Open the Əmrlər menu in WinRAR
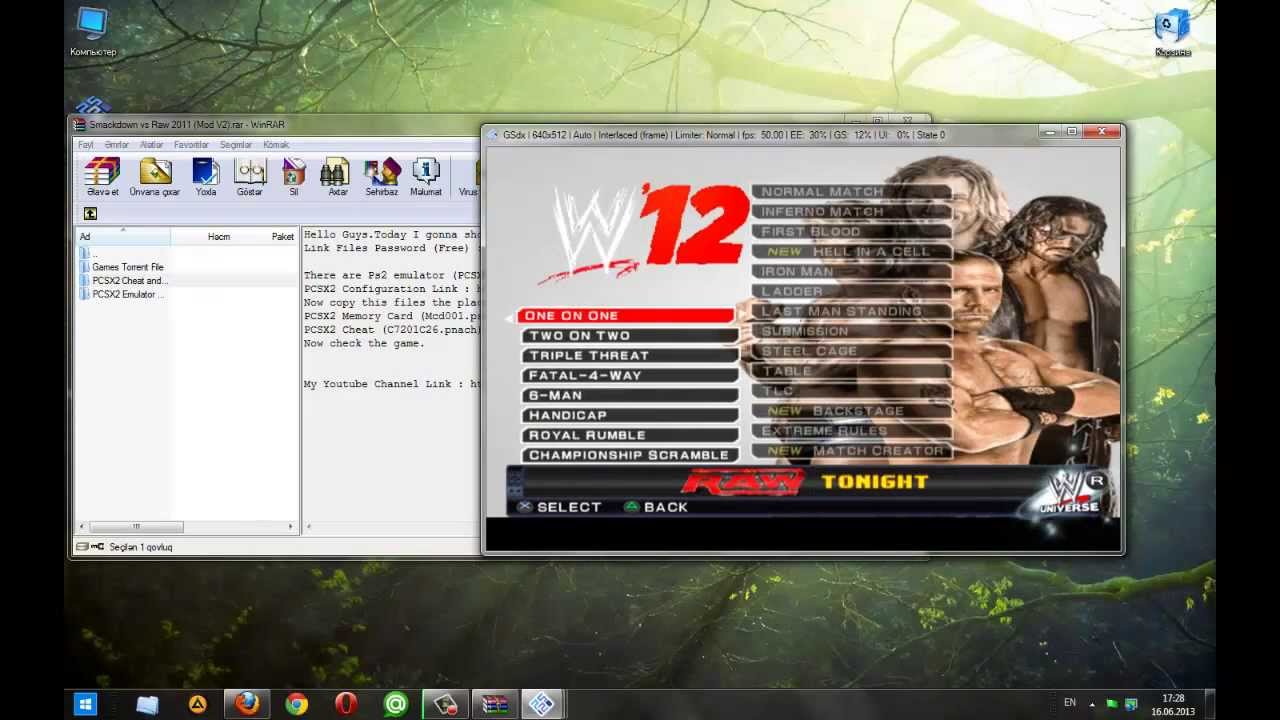The height and width of the screenshot is (720, 1280). tap(117, 144)
